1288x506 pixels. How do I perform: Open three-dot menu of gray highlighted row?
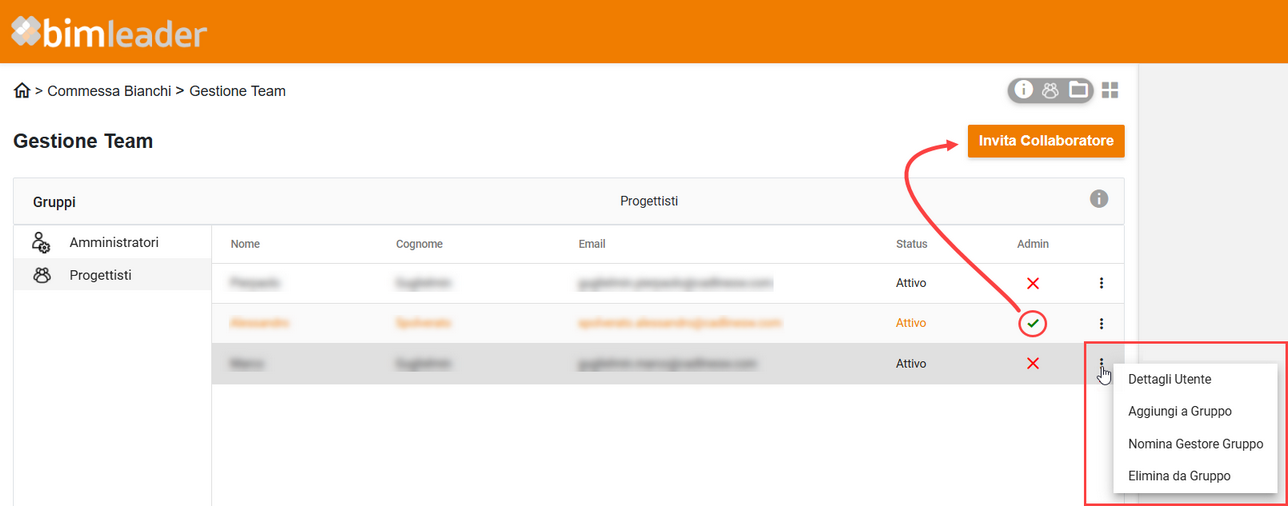click(x=1101, y=363)
